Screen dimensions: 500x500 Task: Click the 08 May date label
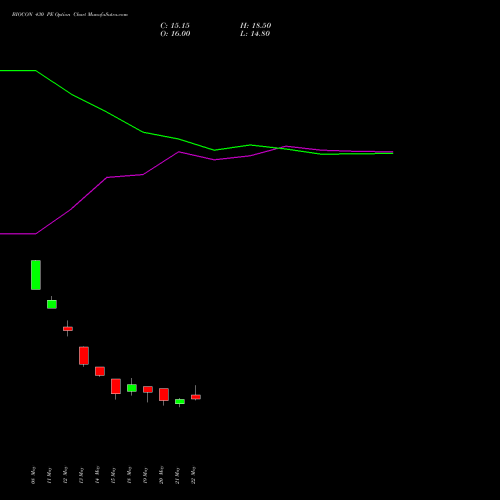point(33,475)
